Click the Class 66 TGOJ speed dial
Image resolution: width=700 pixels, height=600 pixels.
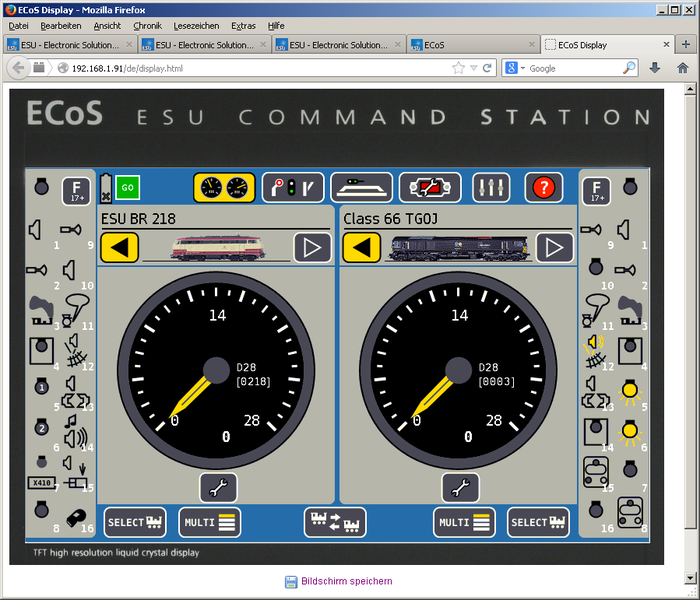pos(458,371)
